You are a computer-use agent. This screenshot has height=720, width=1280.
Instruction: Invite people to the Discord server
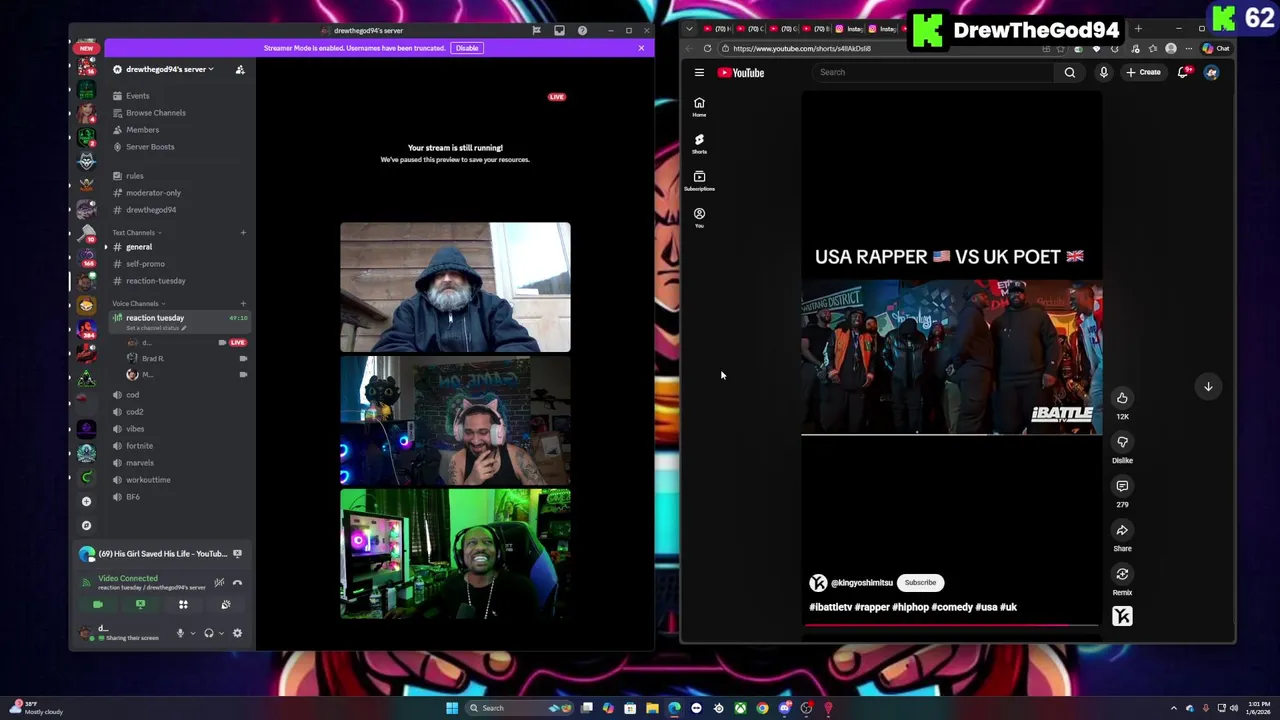pyautogui.click(x=240, y=69)
